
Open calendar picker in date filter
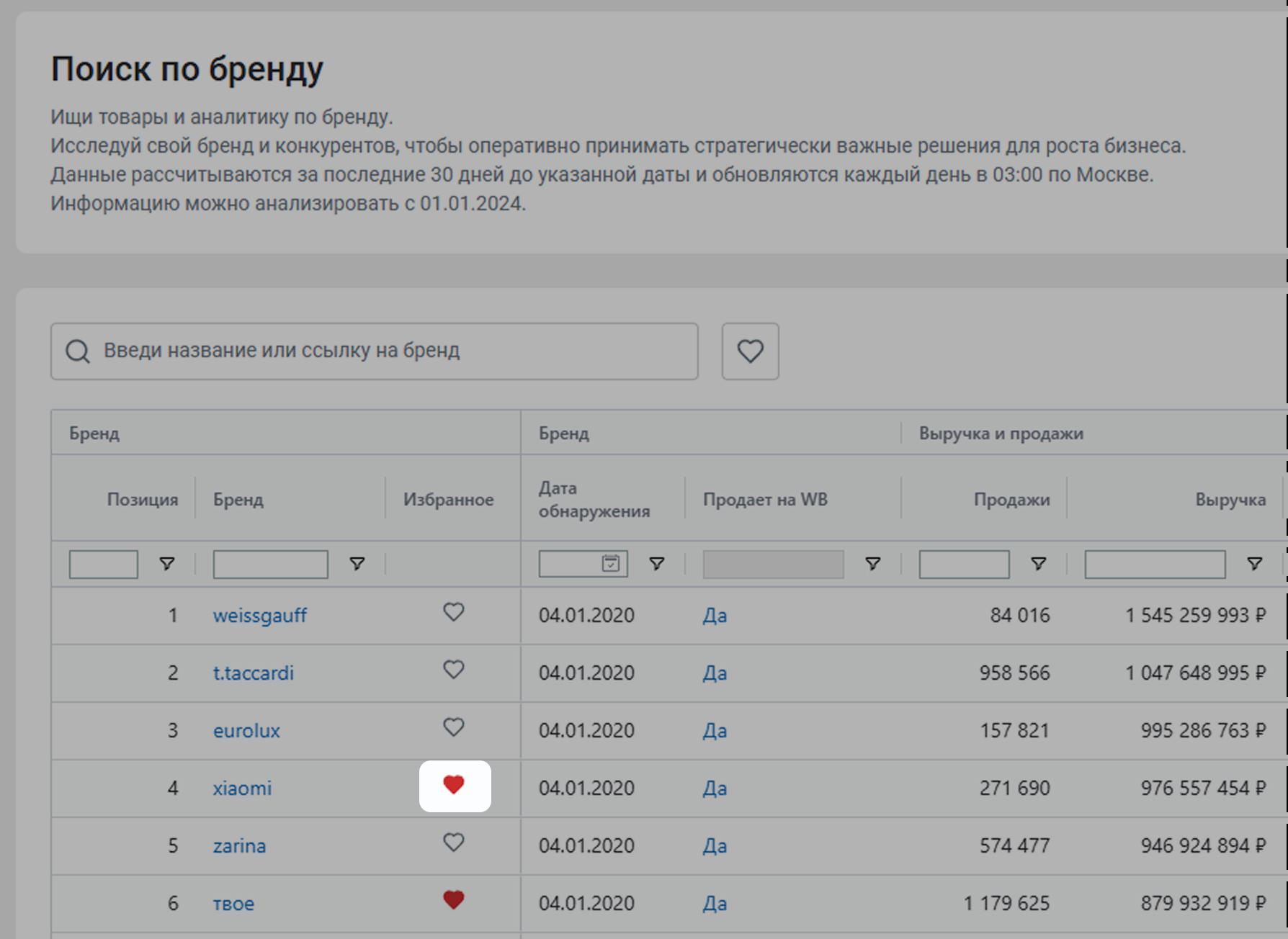coord(611,563)
